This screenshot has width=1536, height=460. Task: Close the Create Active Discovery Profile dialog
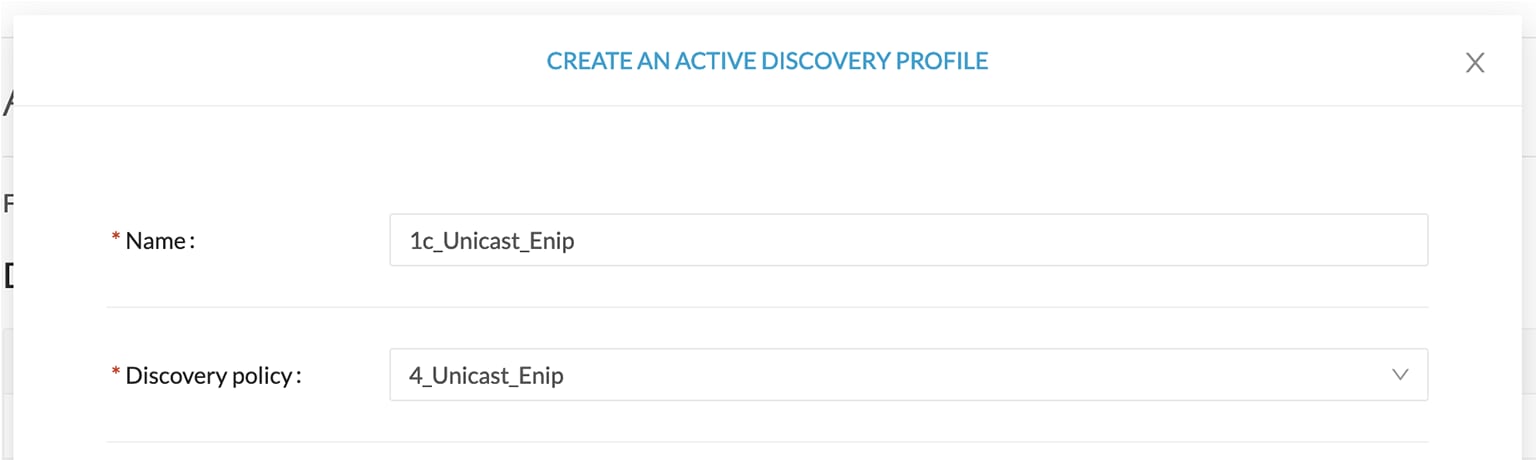(1474, 63)
